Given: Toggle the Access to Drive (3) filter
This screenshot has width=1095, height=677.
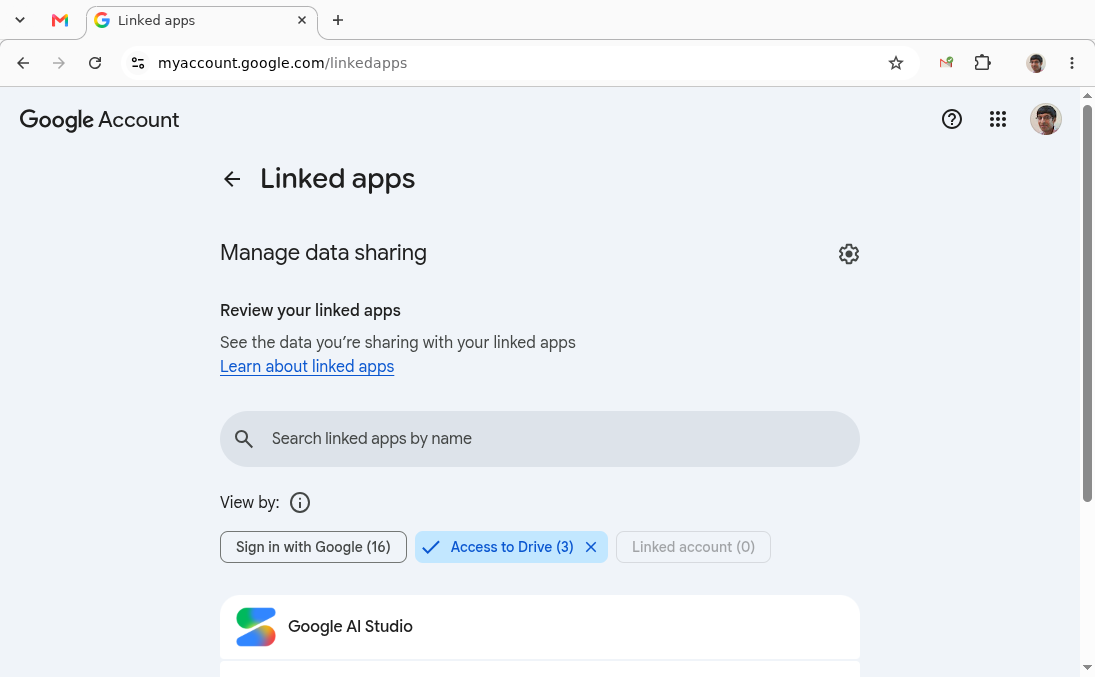Looking at the screenshot, I should 510,547.
